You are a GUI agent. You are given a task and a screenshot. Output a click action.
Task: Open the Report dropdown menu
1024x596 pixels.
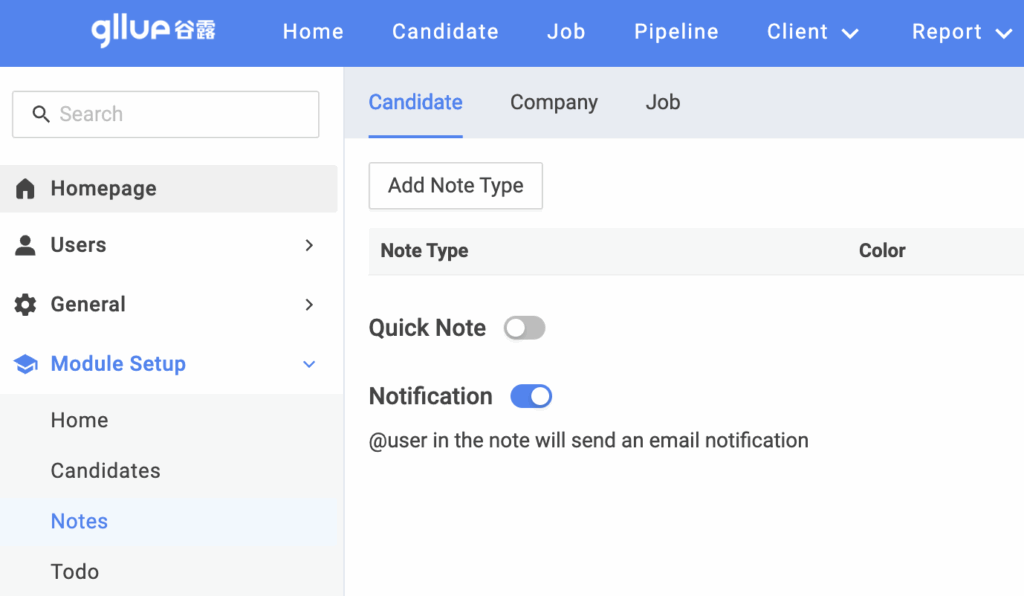coord(961,32)
